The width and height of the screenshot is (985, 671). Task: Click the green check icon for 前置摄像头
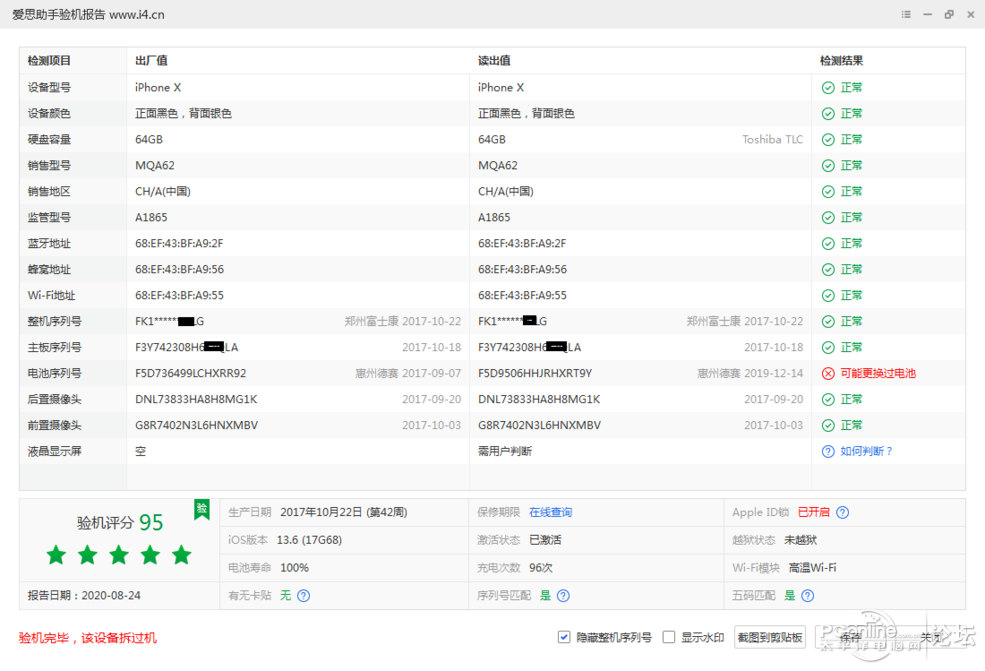point(828,425)
